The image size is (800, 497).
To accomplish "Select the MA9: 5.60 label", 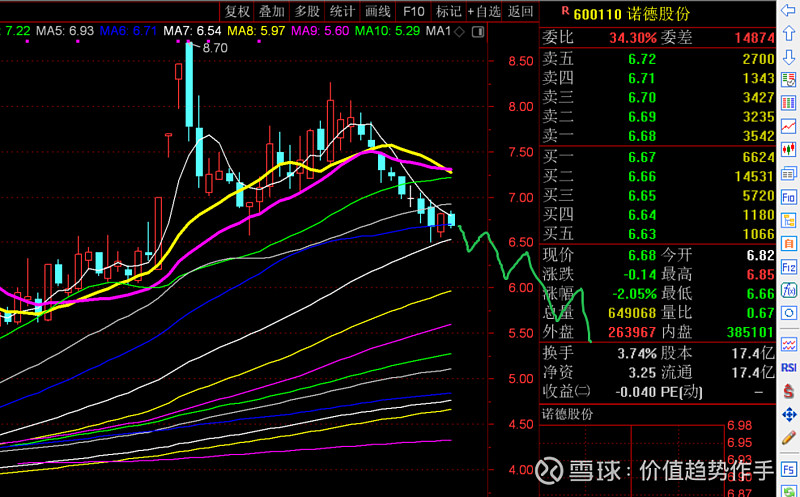I will [320, 31].
